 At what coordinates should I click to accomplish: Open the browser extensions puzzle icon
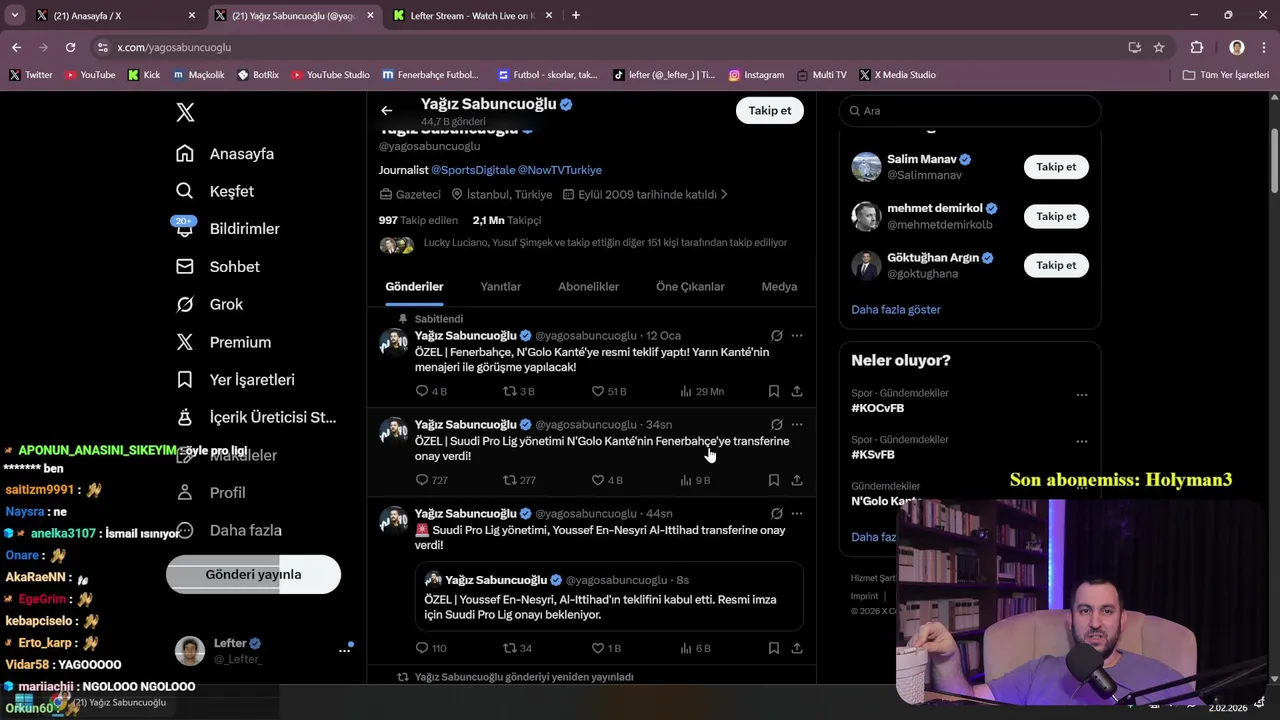click(1197, 47)
